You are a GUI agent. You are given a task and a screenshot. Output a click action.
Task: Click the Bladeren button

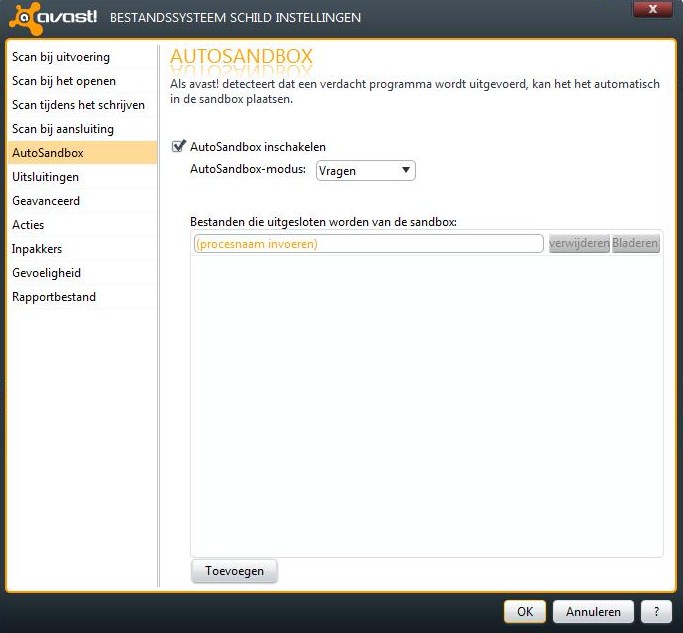point(635,243)
